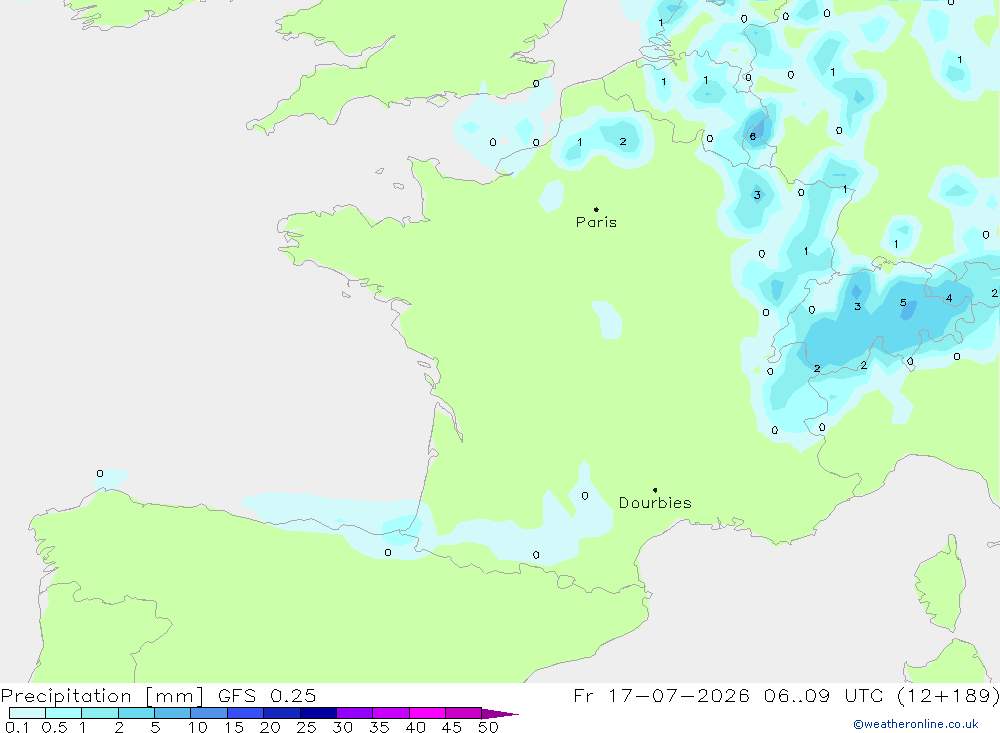Click the Dourbies location label
This screenshot has height=733, width=1000.
click(655, 503)
